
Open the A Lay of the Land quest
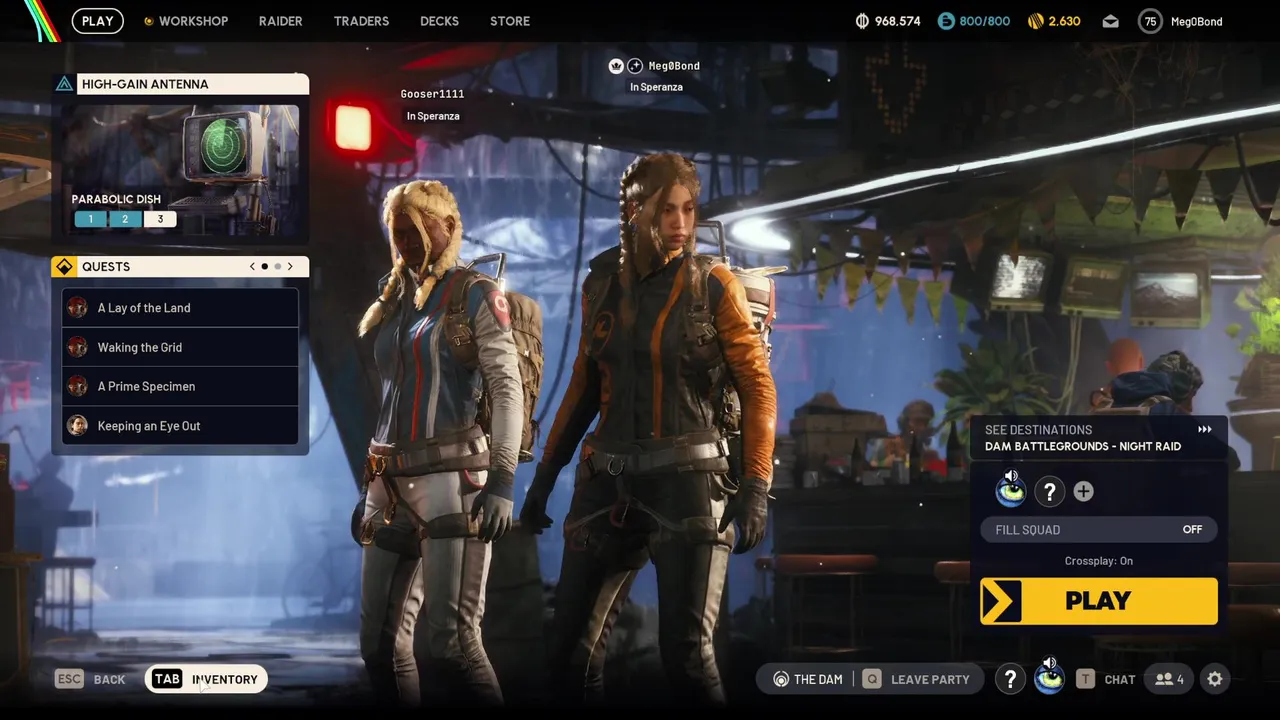coord(180,308)
